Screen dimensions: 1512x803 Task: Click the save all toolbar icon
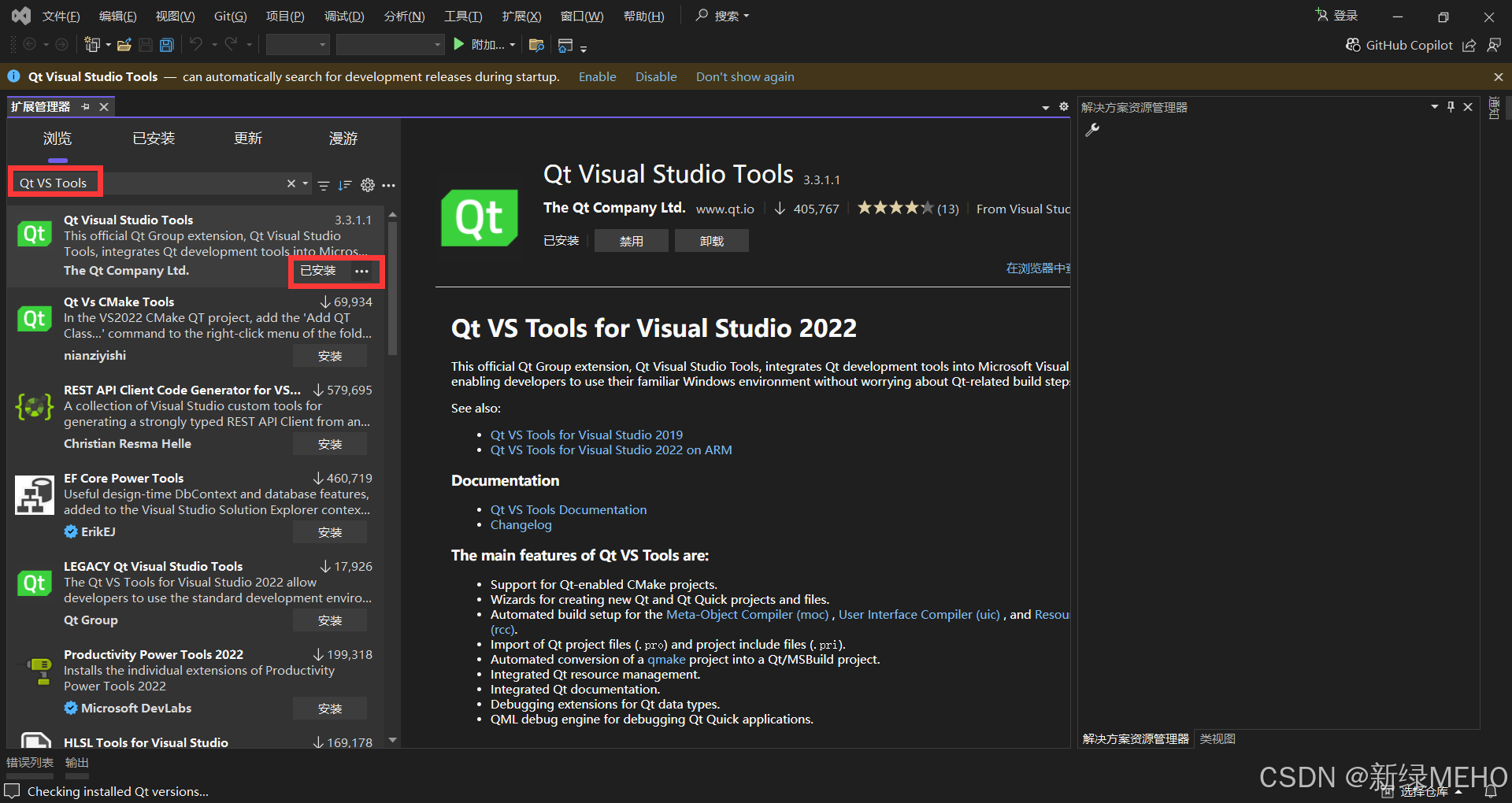pyautogui.click(x=167, y=45)
